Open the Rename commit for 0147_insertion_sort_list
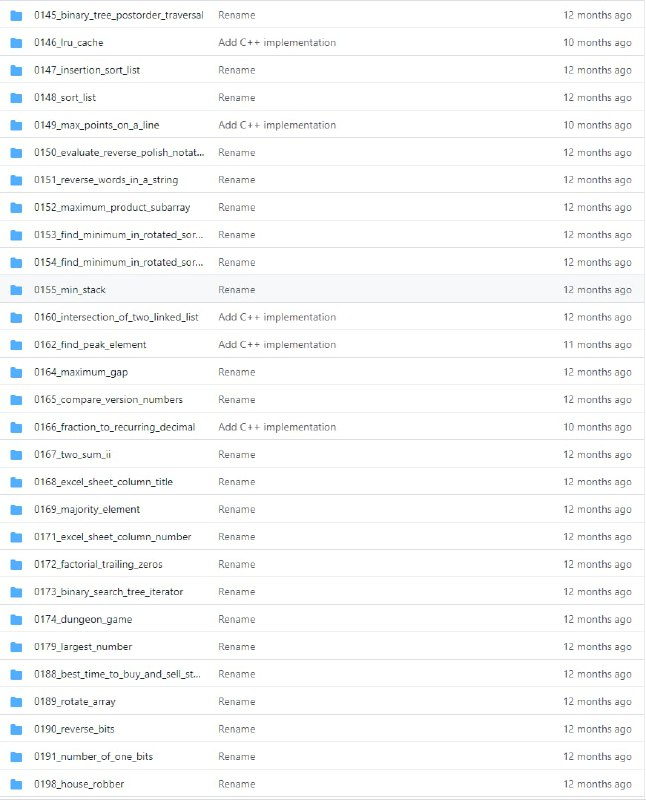Screen dimensions: 646x800 point(236,70)
